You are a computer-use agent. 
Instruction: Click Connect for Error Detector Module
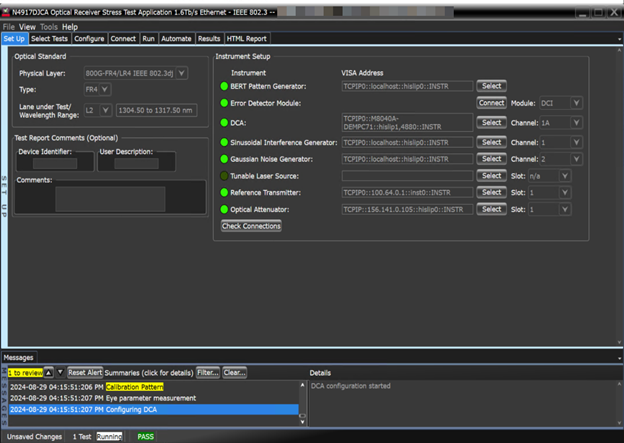coord(491,103)
